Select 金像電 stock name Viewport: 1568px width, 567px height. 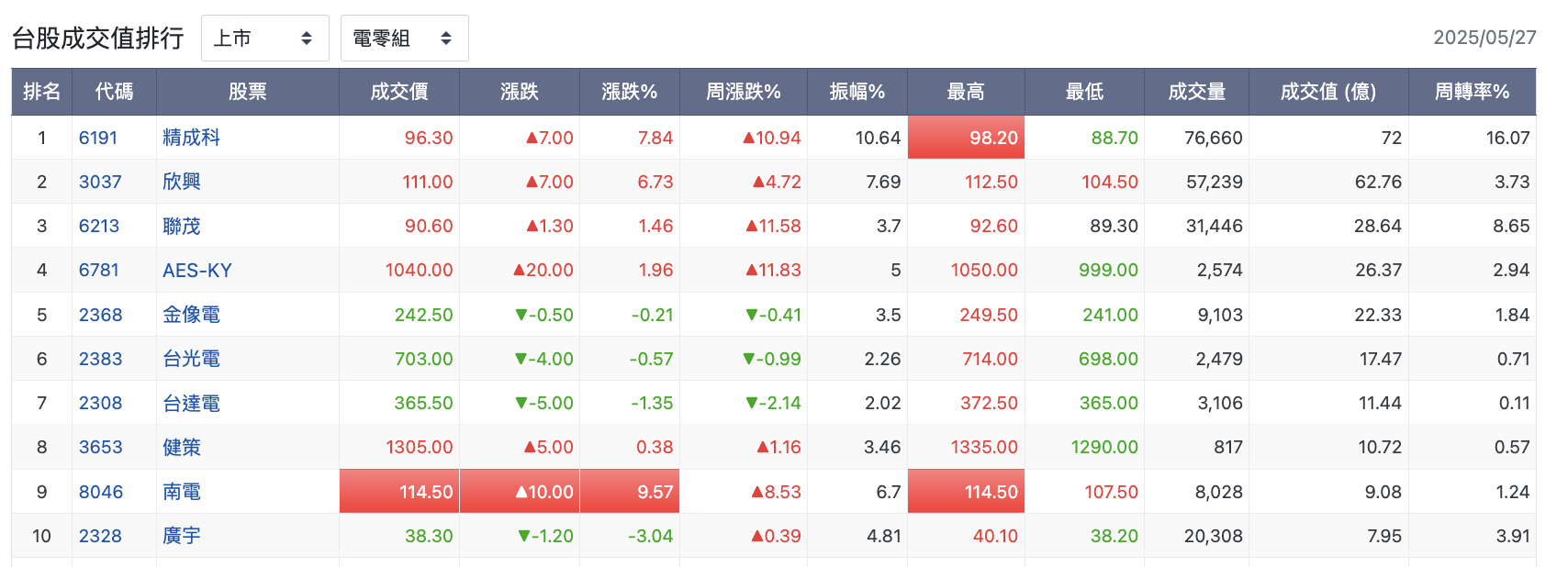coord(191,315)
